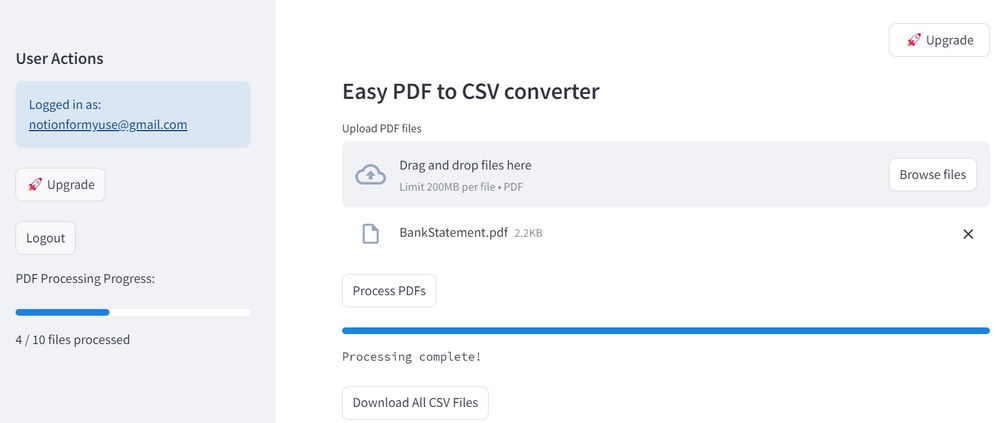Click the document icon beside BankStatement.pdf
This screenshot has width=1005, height=423.
(370, 234)
